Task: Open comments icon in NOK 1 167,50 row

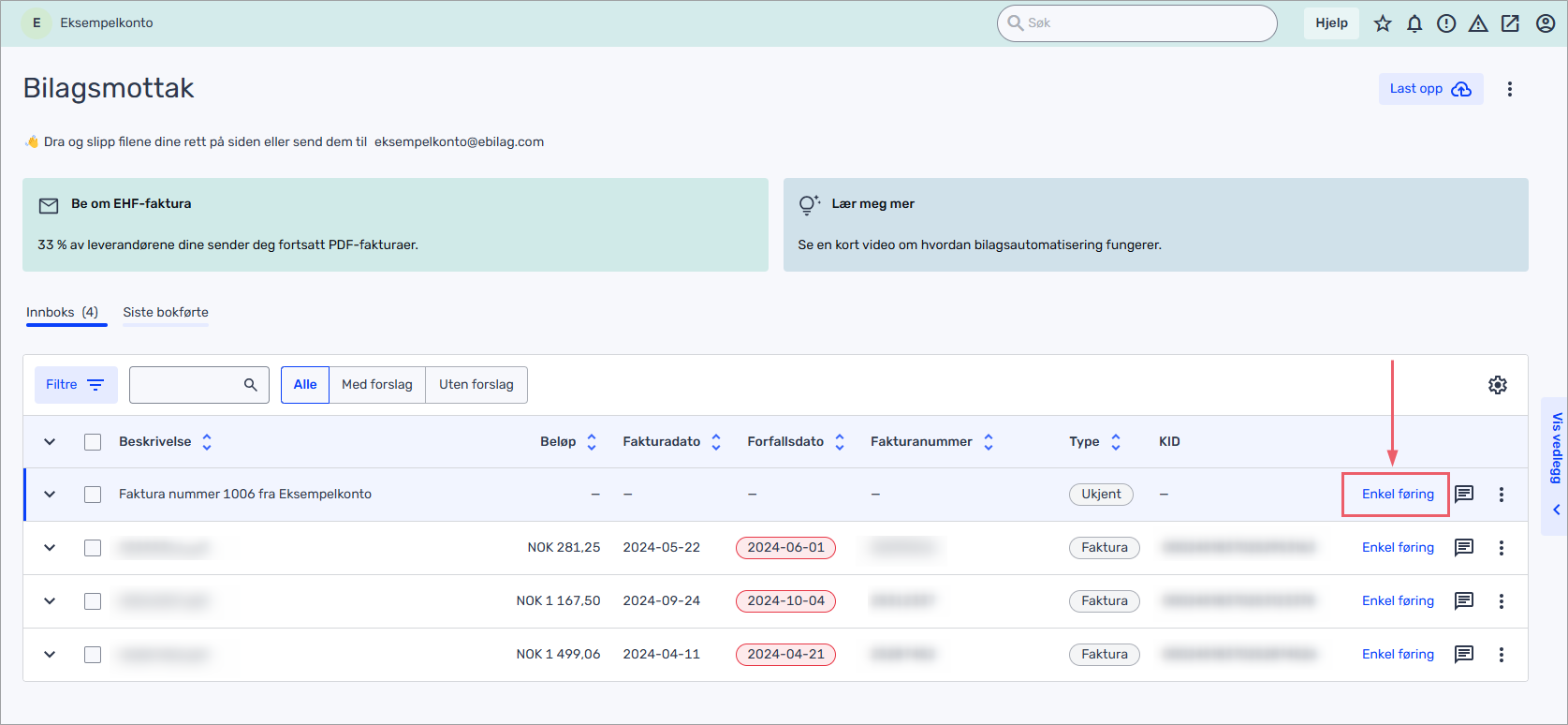Action: tap(1464, 600)
